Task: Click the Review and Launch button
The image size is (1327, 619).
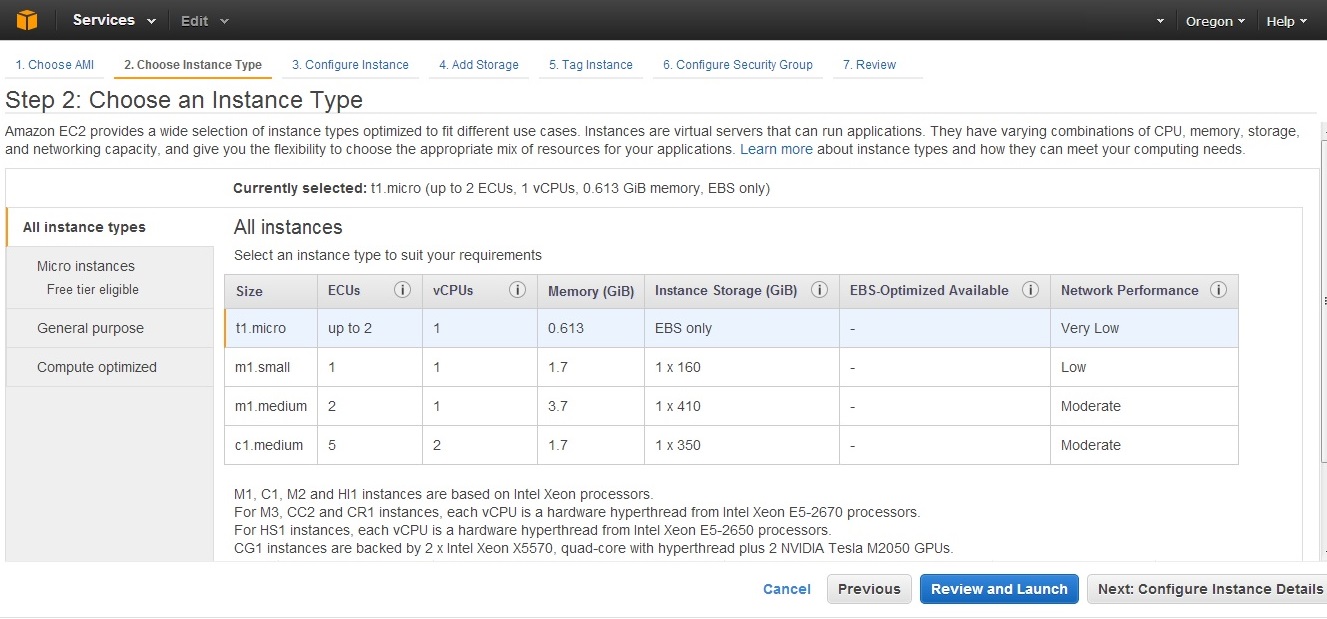Action: point(1000,589)
